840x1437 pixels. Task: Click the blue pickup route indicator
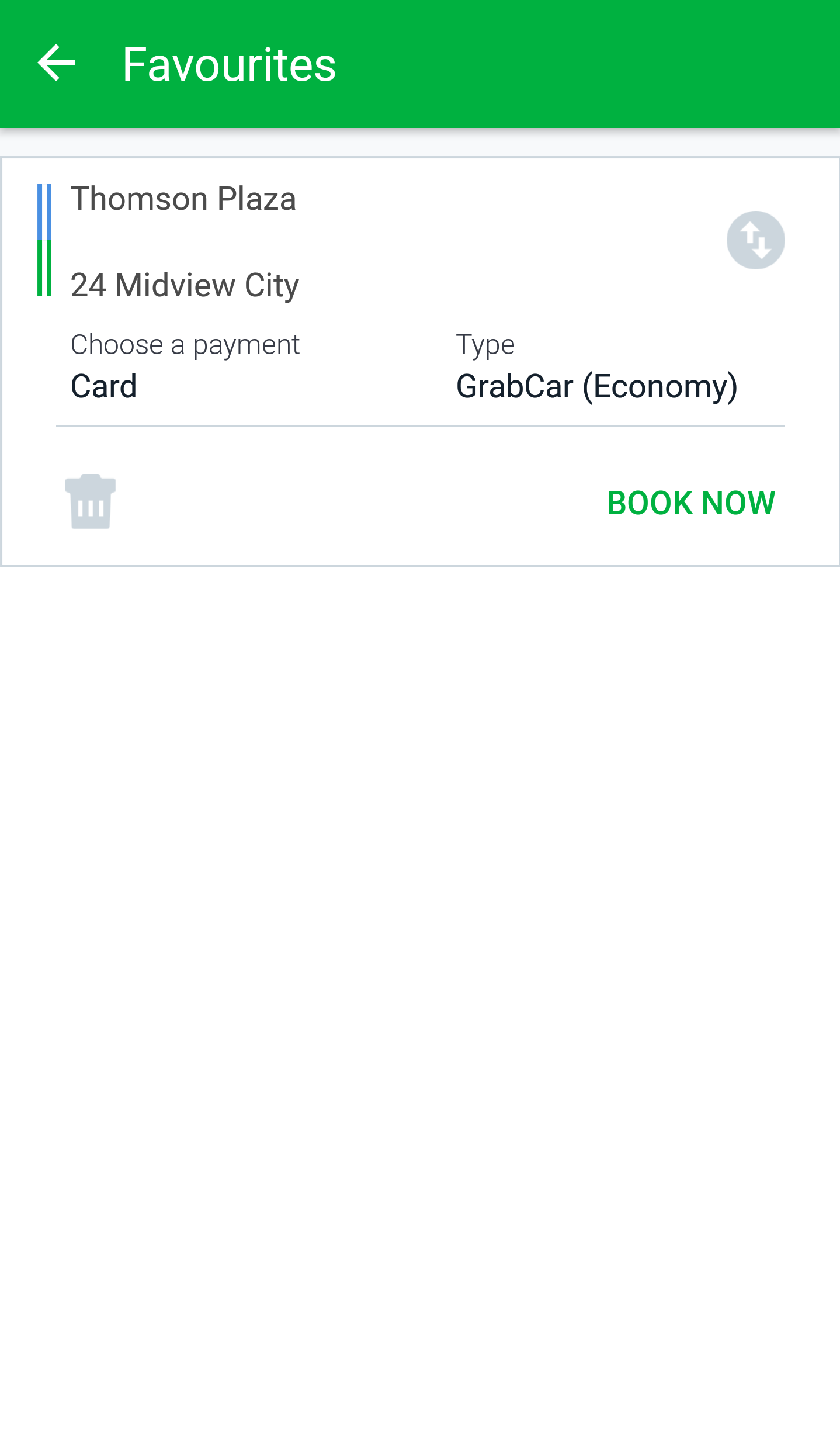coord(44,212)
